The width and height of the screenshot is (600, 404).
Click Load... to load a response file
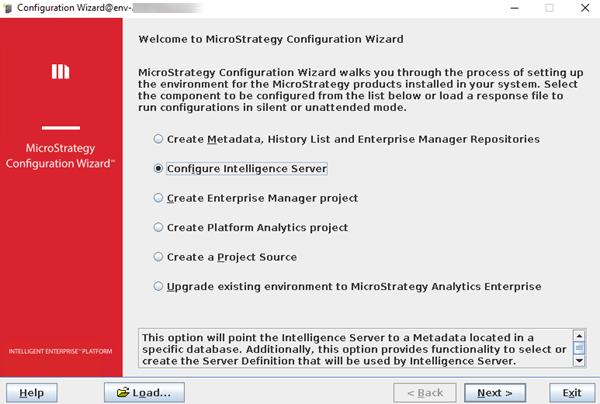click(144, 393)
